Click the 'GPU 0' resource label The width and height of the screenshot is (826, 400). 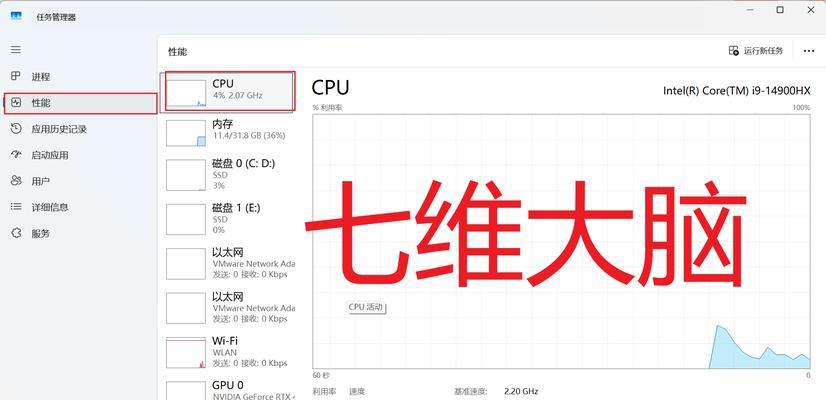pyautogui.click(x=228, y=385)
